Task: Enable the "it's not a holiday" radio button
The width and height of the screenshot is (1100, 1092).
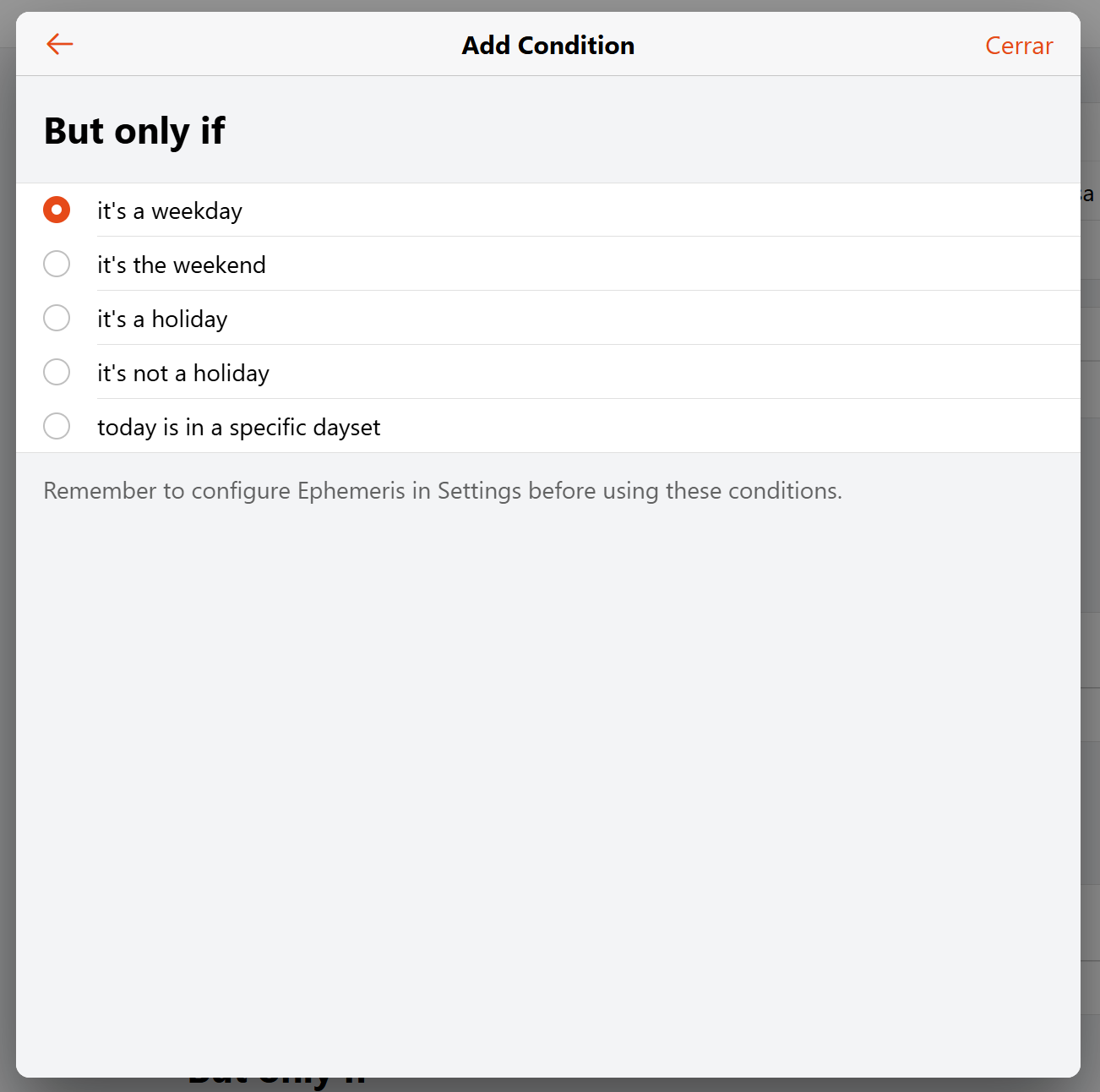Action: pyautogui.click(x=57, y=372)
